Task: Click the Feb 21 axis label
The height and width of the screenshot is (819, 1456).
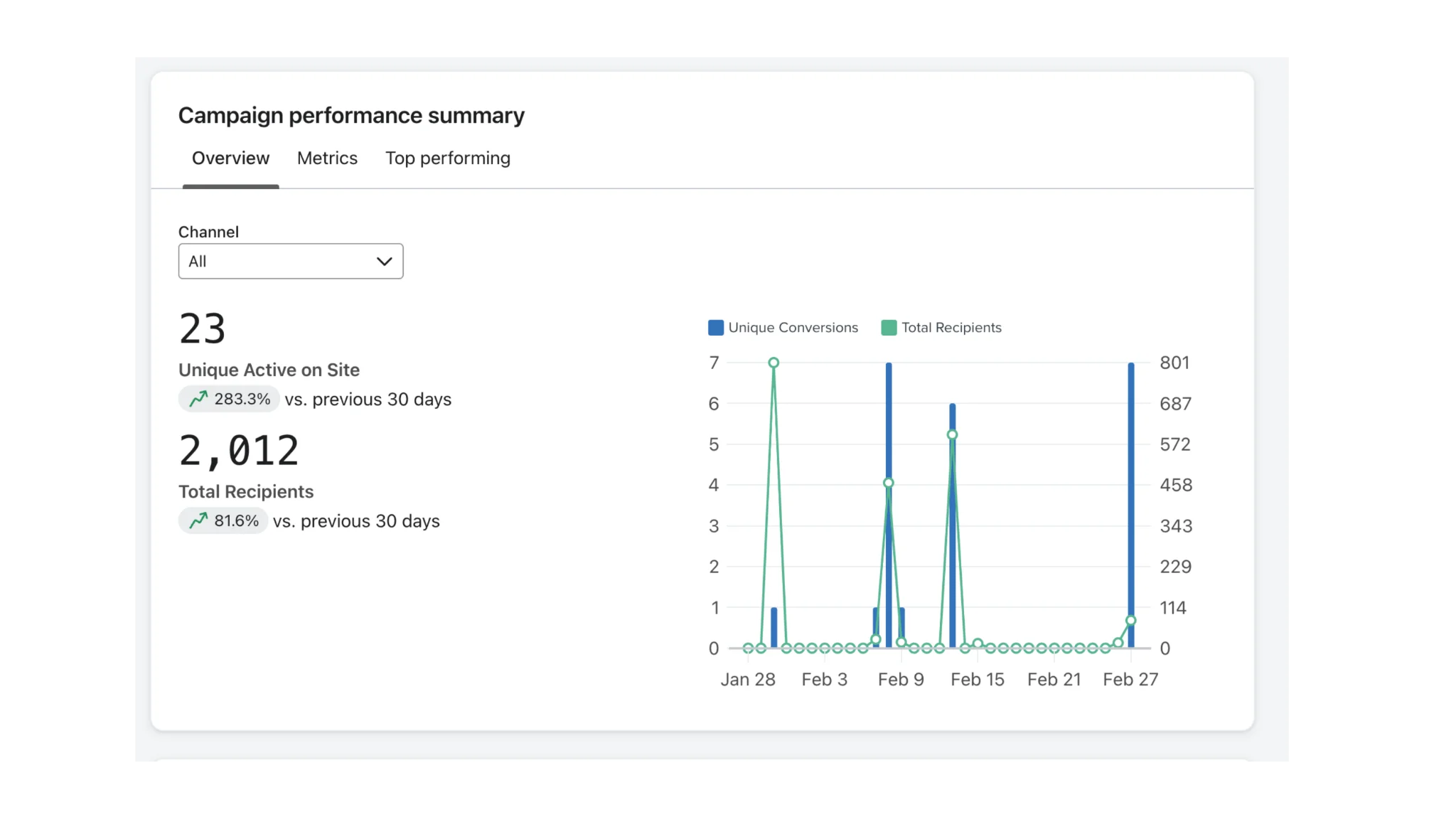Action: (x=1054, y=680)
